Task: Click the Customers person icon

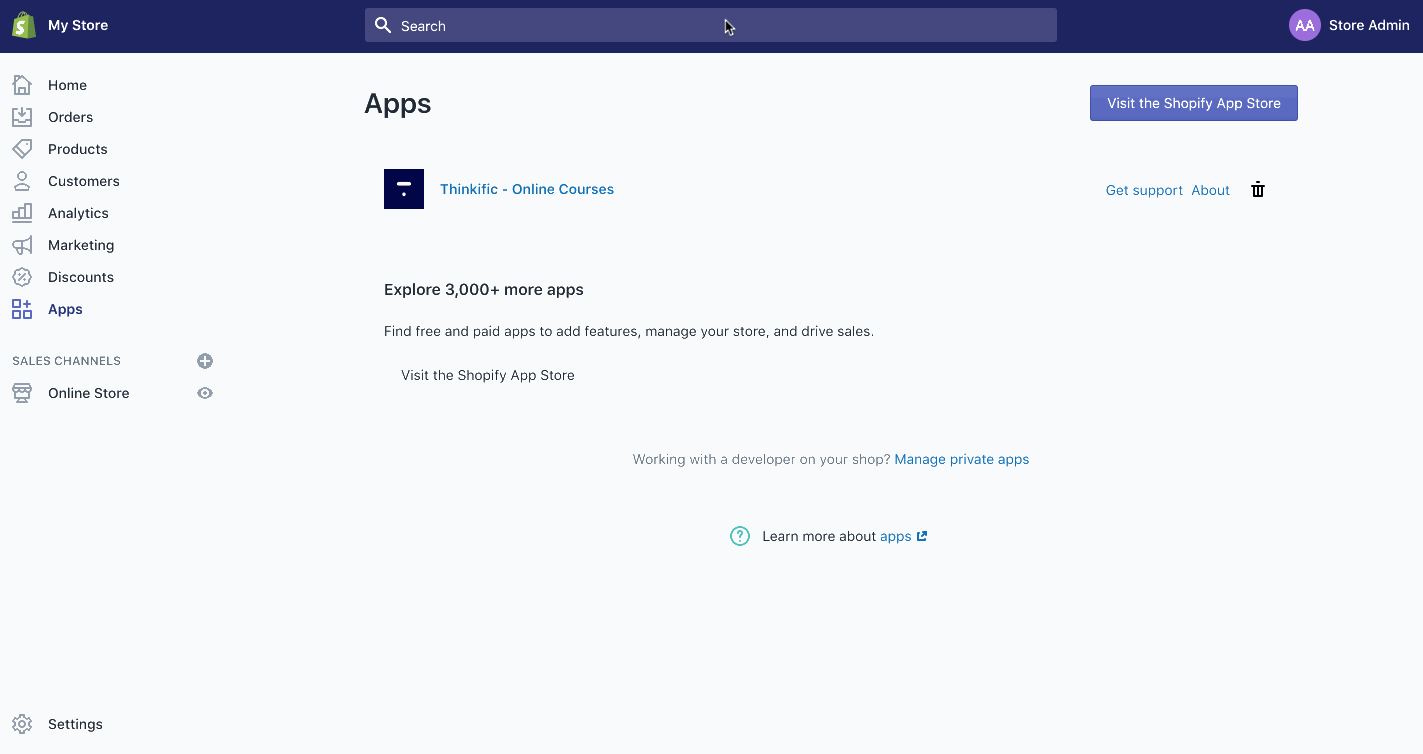Action: (x=22, y=181)
